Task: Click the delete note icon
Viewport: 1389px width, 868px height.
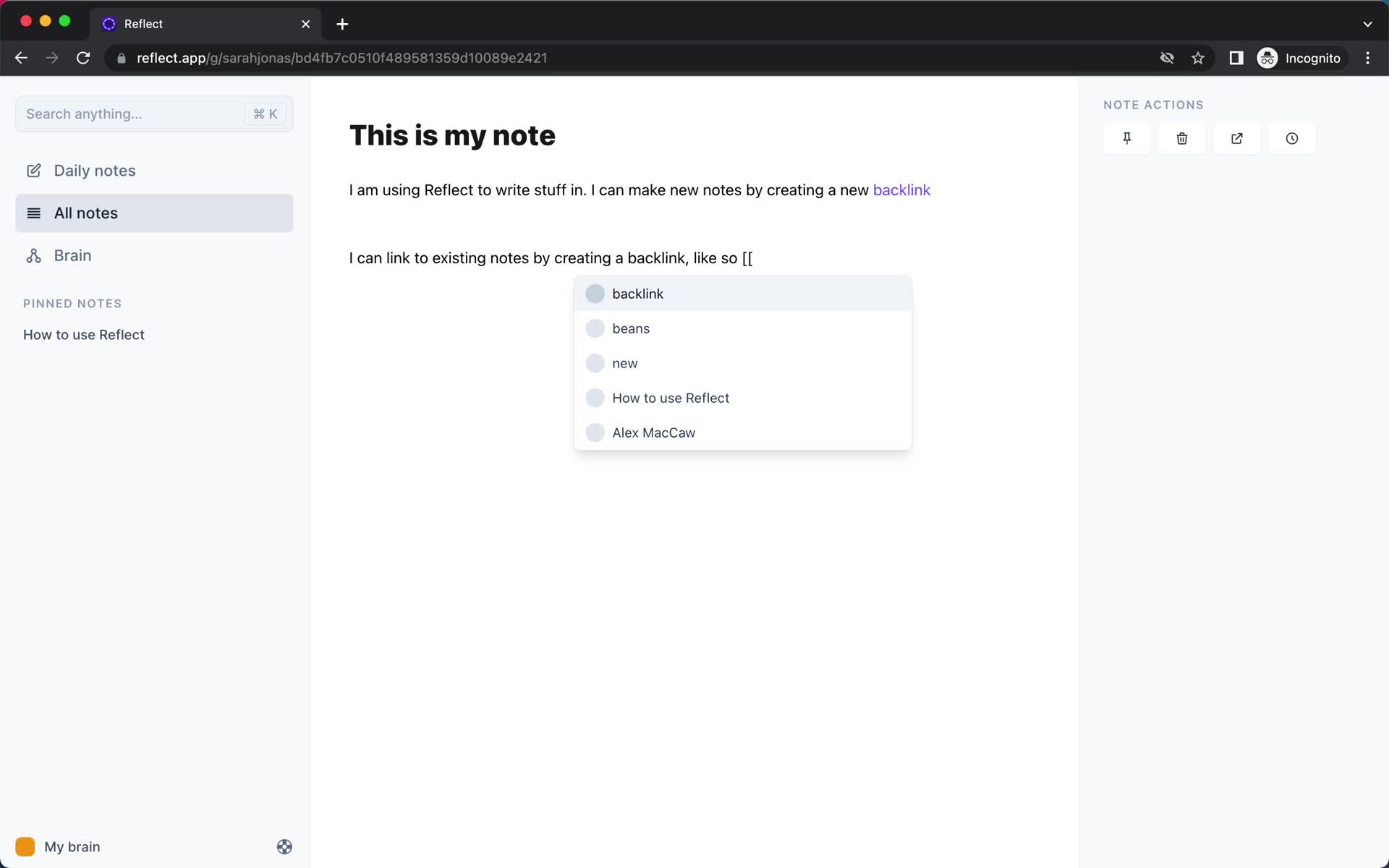Action: click(x=1181, y=138)
